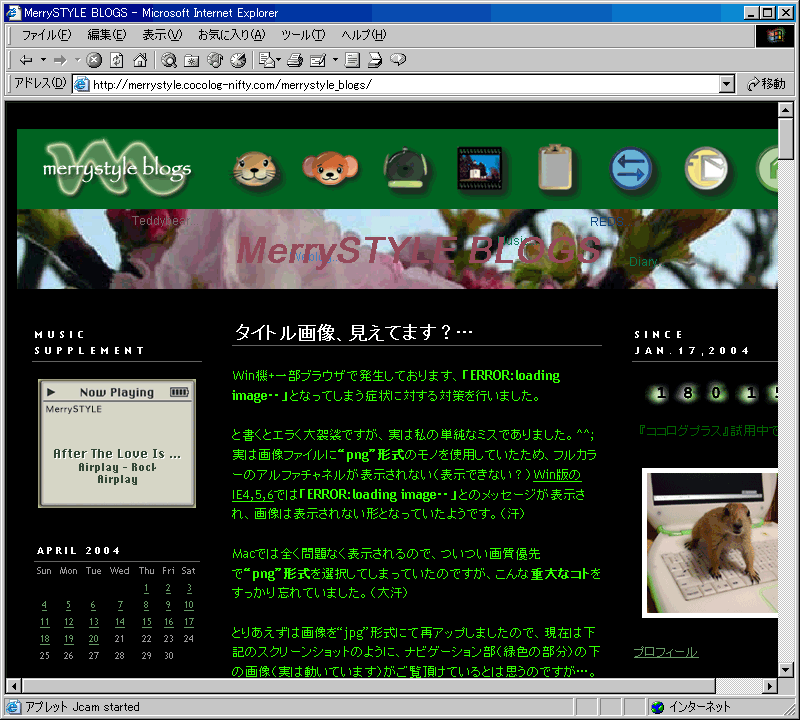The width and height of the screenshot is (800, 720).
Task: Open calendar date 1 link
Action: click(x=146, y=588)
